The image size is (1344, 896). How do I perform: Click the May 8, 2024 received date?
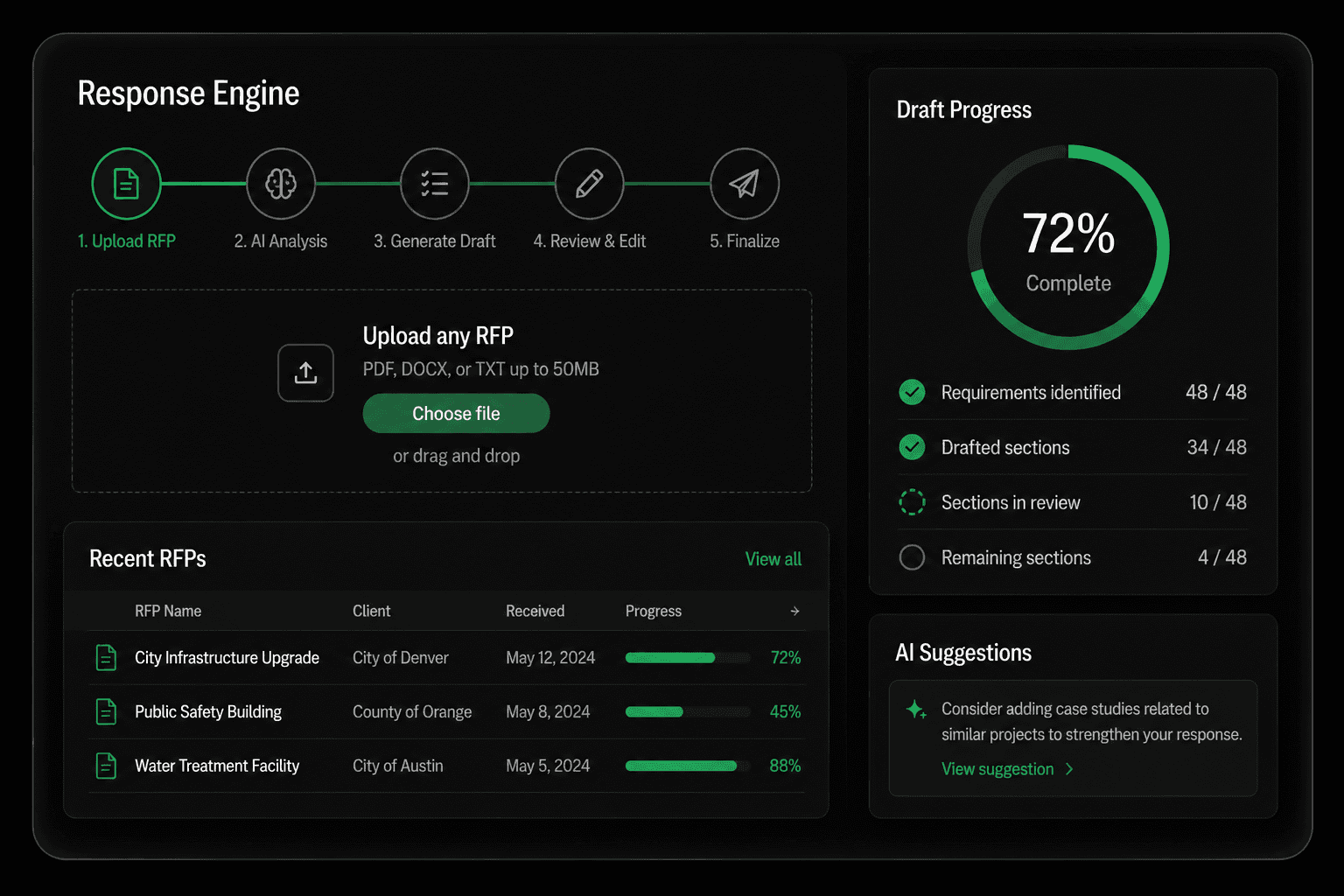(x=547, y=712)
